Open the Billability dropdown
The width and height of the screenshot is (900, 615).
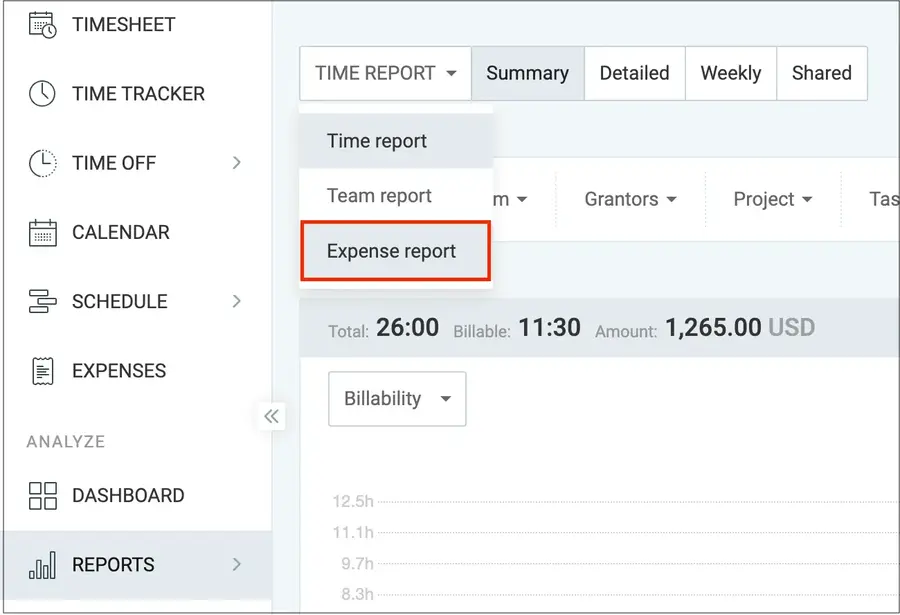pos(396,398)
